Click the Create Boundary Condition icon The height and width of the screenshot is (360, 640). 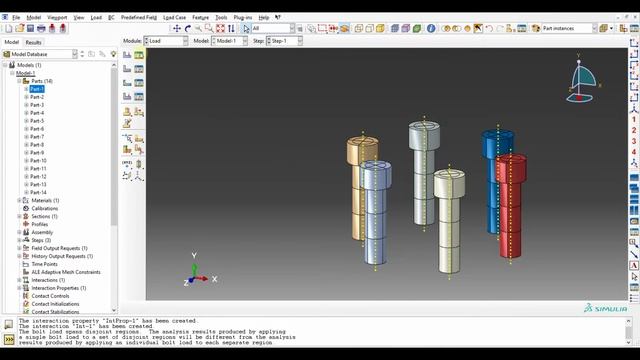127,69
